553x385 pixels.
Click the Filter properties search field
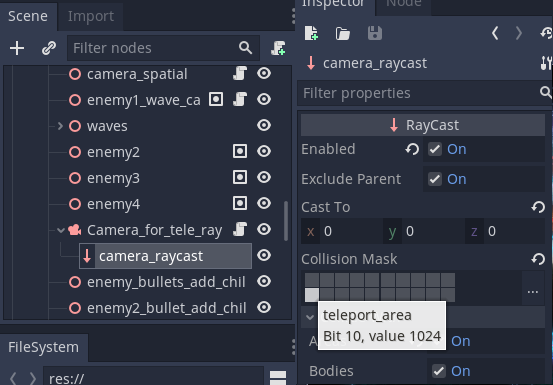420,93
